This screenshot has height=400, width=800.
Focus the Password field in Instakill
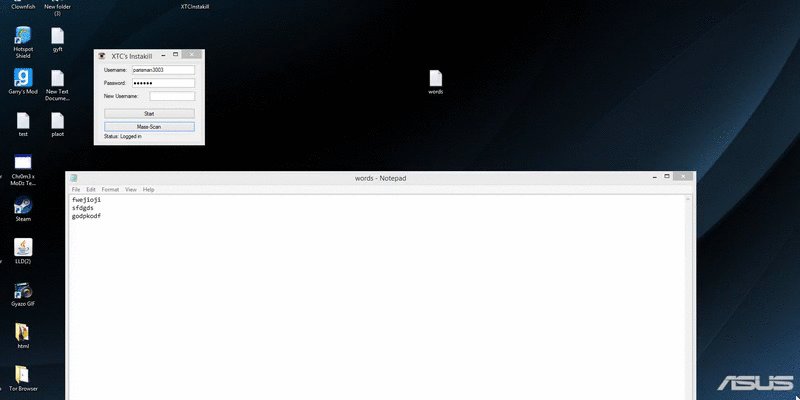163,83
